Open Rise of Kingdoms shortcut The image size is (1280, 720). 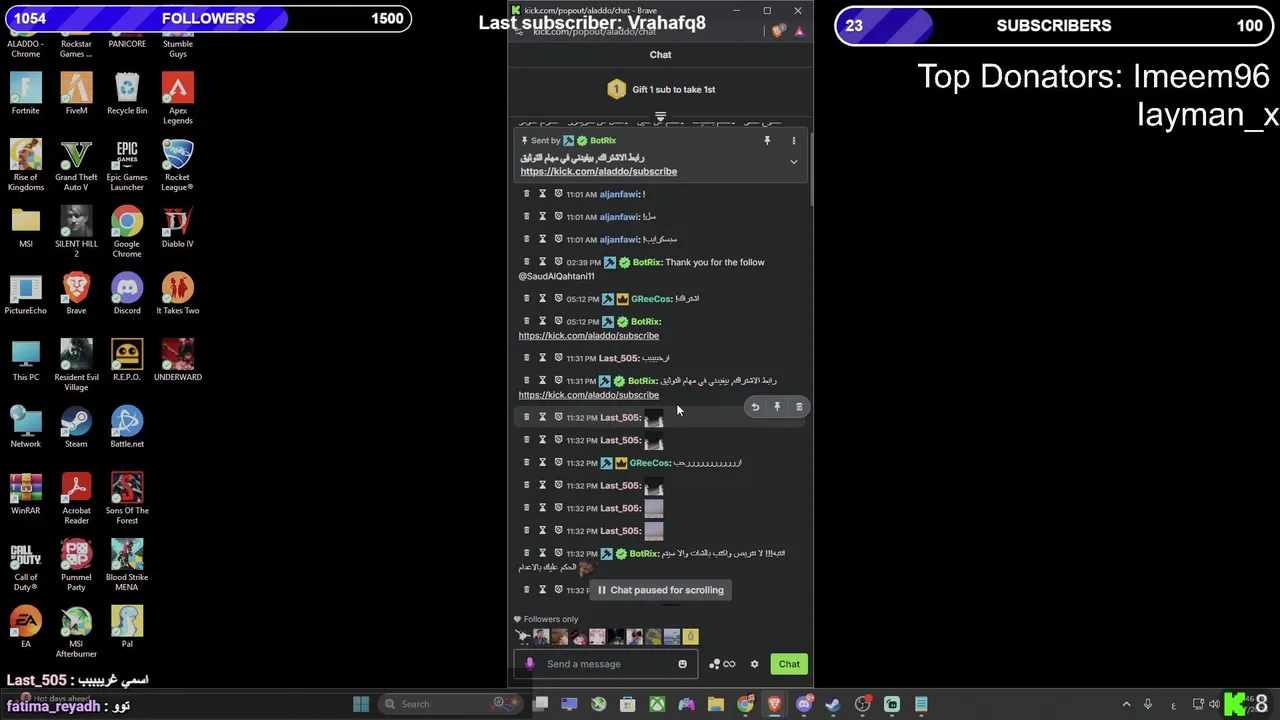(x=26, y=165)
